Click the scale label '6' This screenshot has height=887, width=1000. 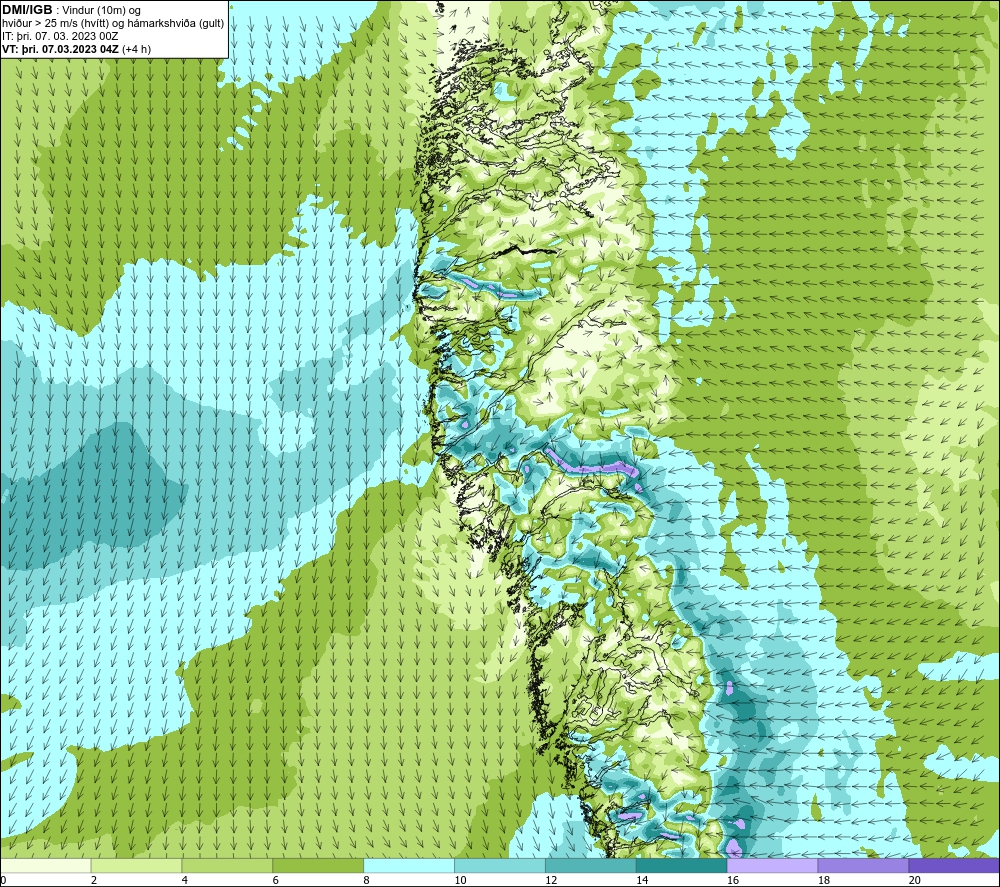tap(276, 880)
